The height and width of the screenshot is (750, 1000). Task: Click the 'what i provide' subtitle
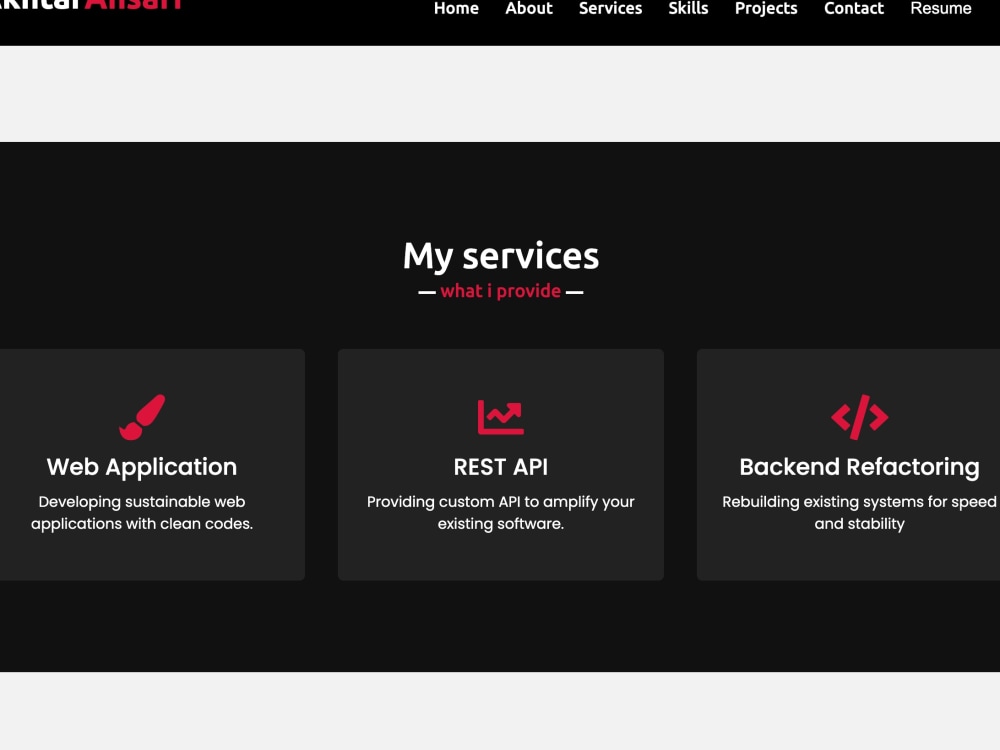(x=501, y=291)
